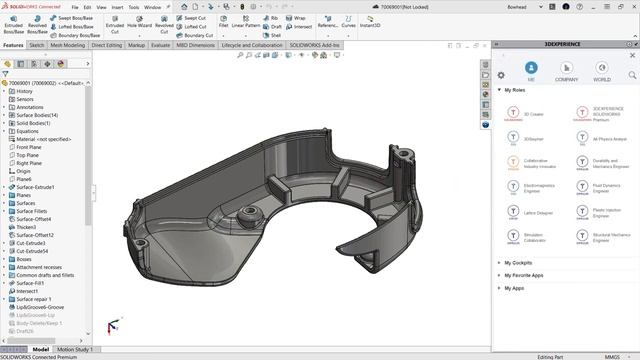Choose the Lofted Boss/Base command

(71, 27)
